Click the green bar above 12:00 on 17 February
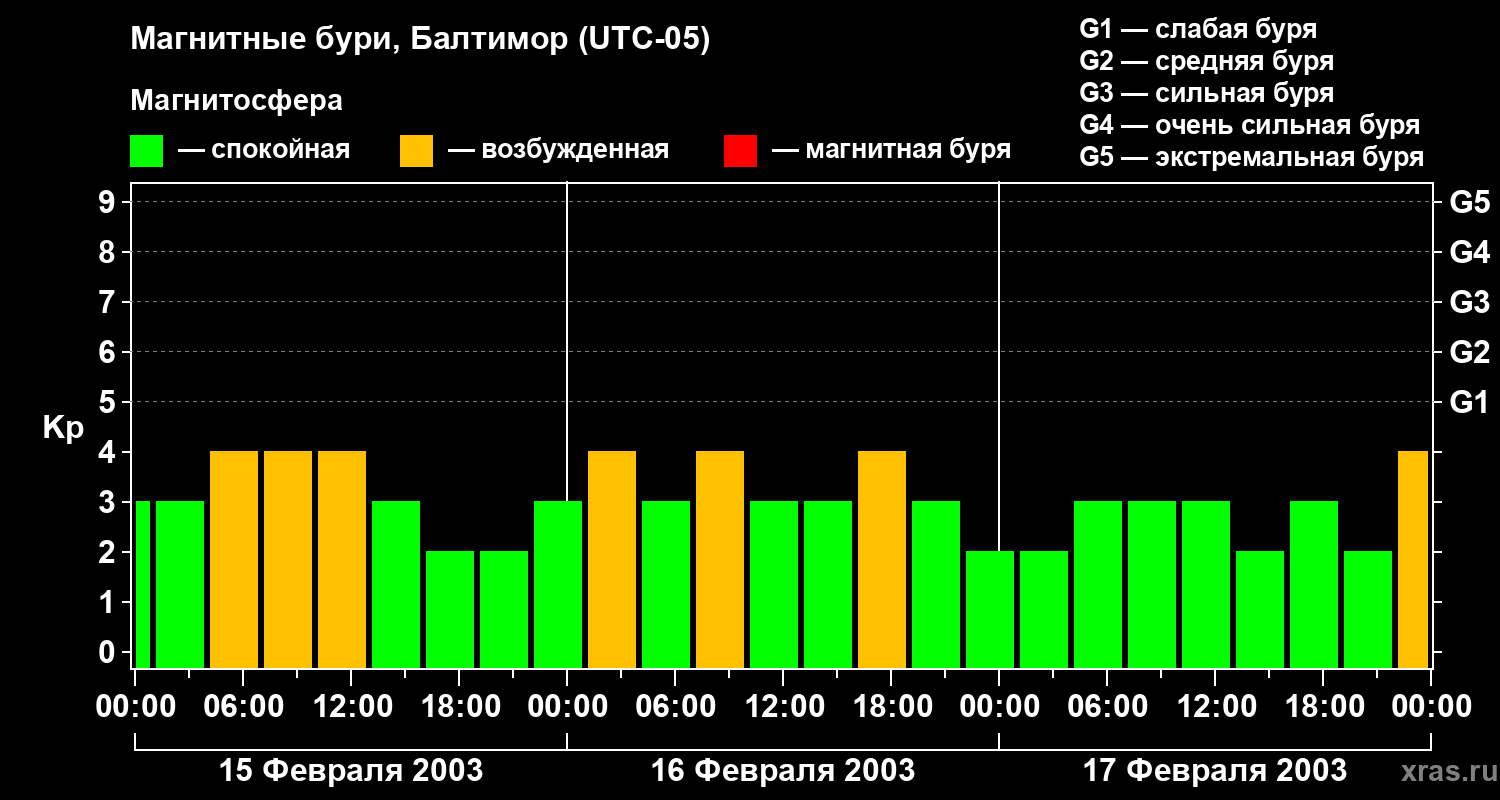The width and height of the screenshot is (1500, 800). click(1206, 585)
